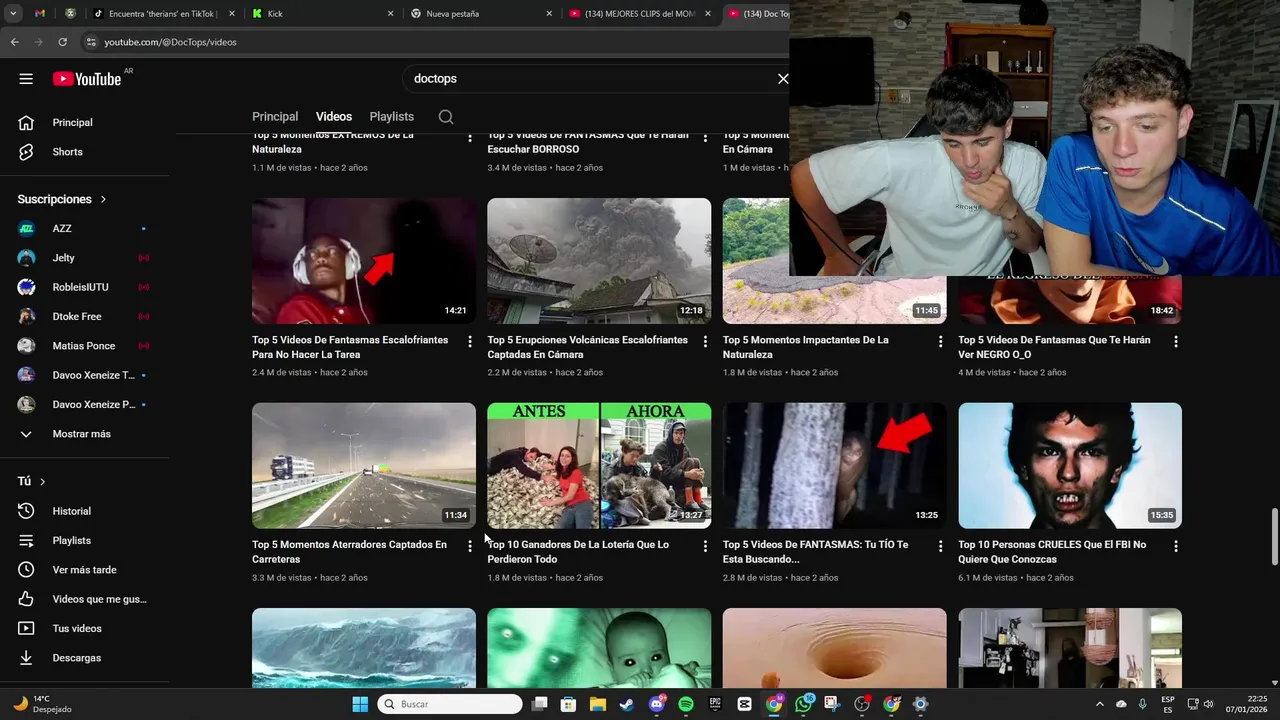Expand the Suscripciones section arrow
Screen dimensions: 1280x720
tap(103, 199)
